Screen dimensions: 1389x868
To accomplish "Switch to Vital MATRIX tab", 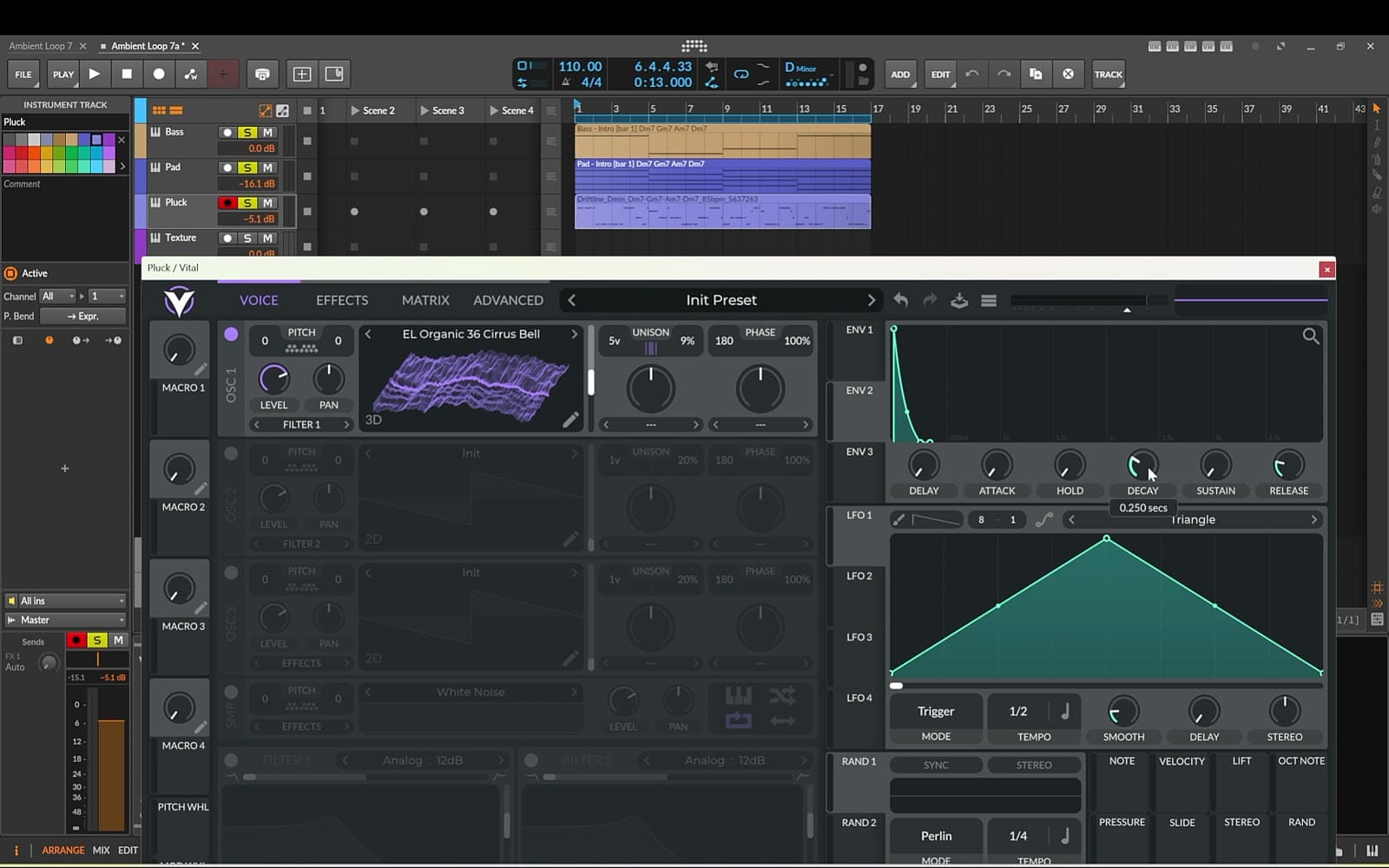I will tap(425, 300).
